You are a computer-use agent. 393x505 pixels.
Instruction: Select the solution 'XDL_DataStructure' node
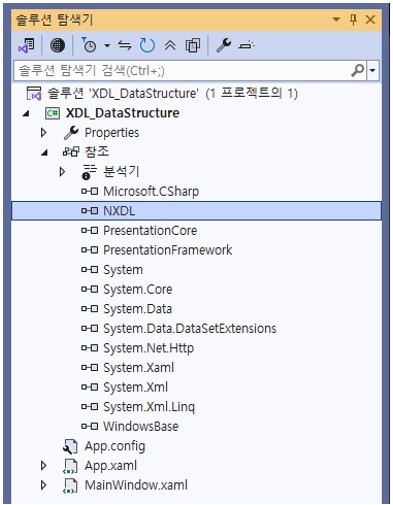coord(172,93)
